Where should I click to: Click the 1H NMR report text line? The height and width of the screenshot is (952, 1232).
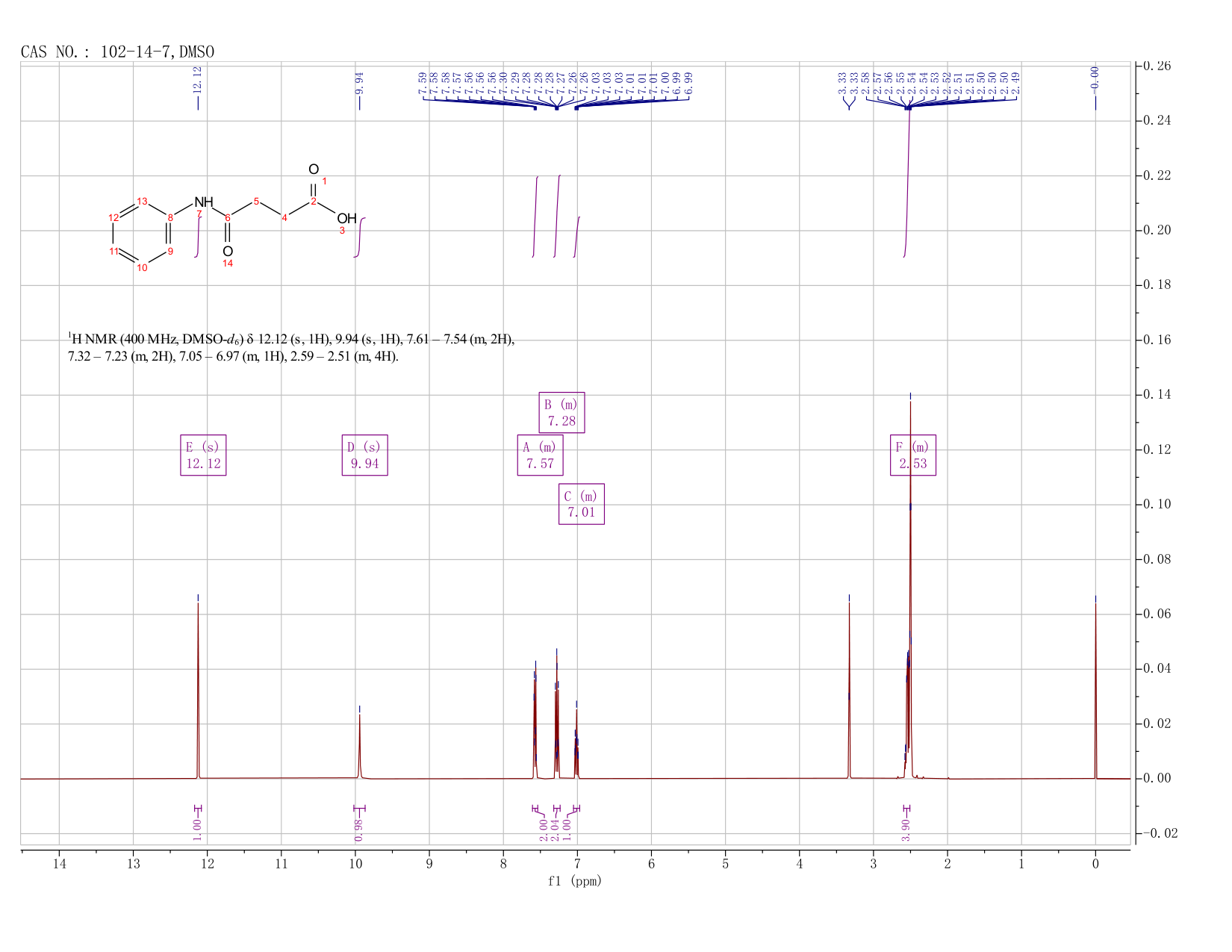(x=291, y=339)
